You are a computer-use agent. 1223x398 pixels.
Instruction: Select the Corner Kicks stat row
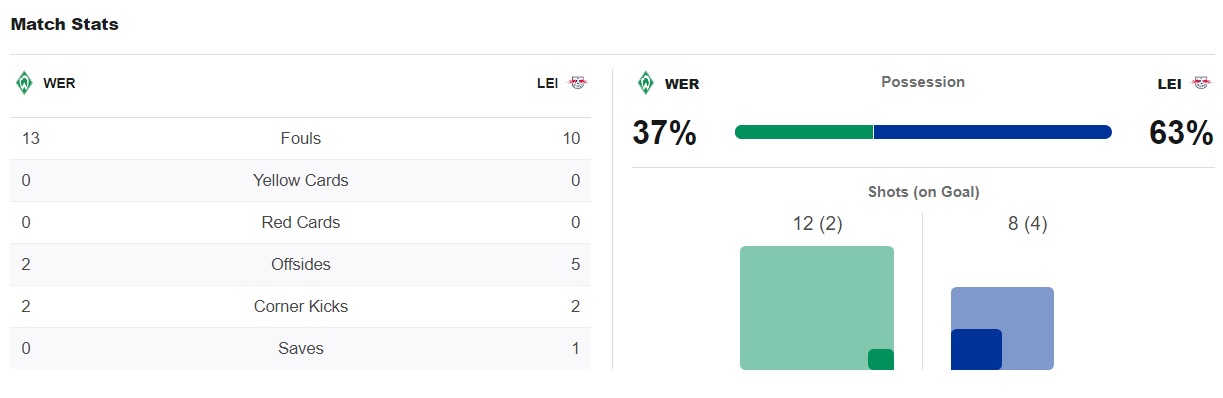pyautogui.click(x=300, y=307)
